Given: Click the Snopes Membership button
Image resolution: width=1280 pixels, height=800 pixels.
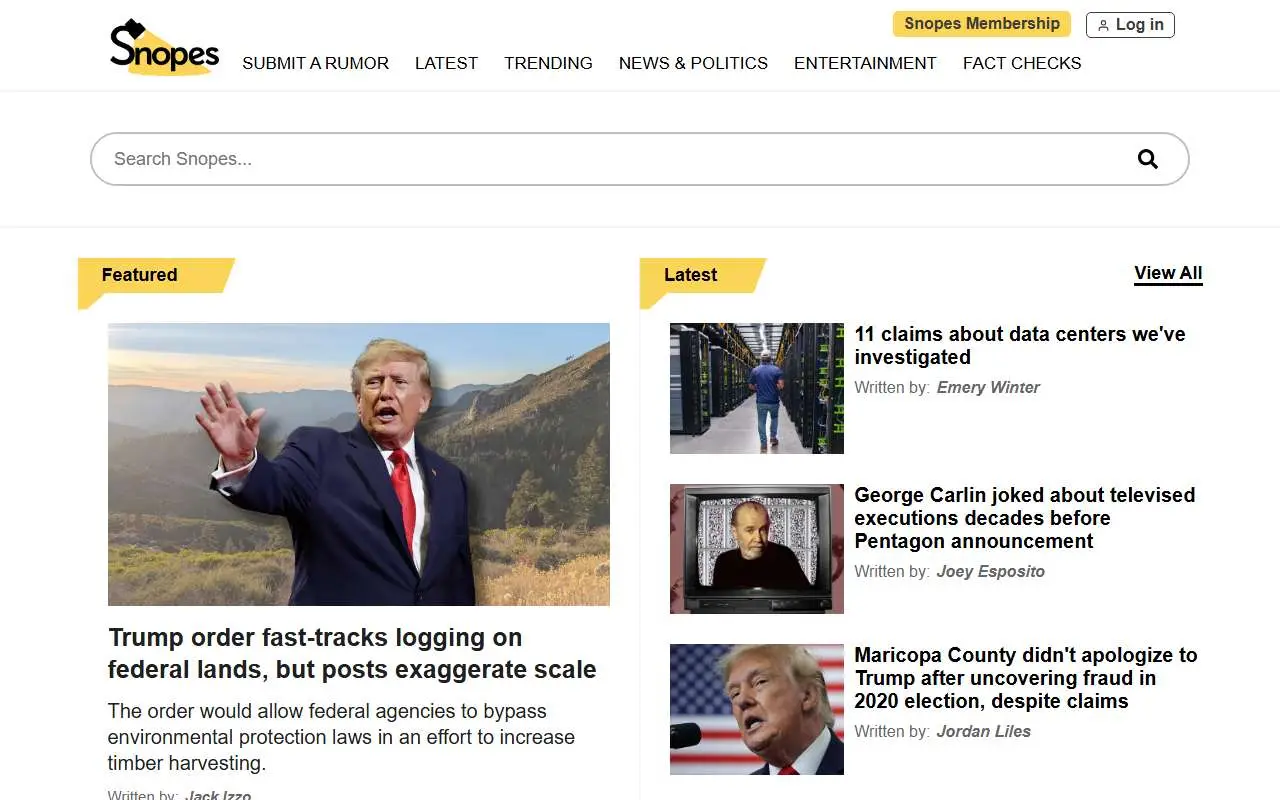Looking at the screenshot, I should 982,24.
